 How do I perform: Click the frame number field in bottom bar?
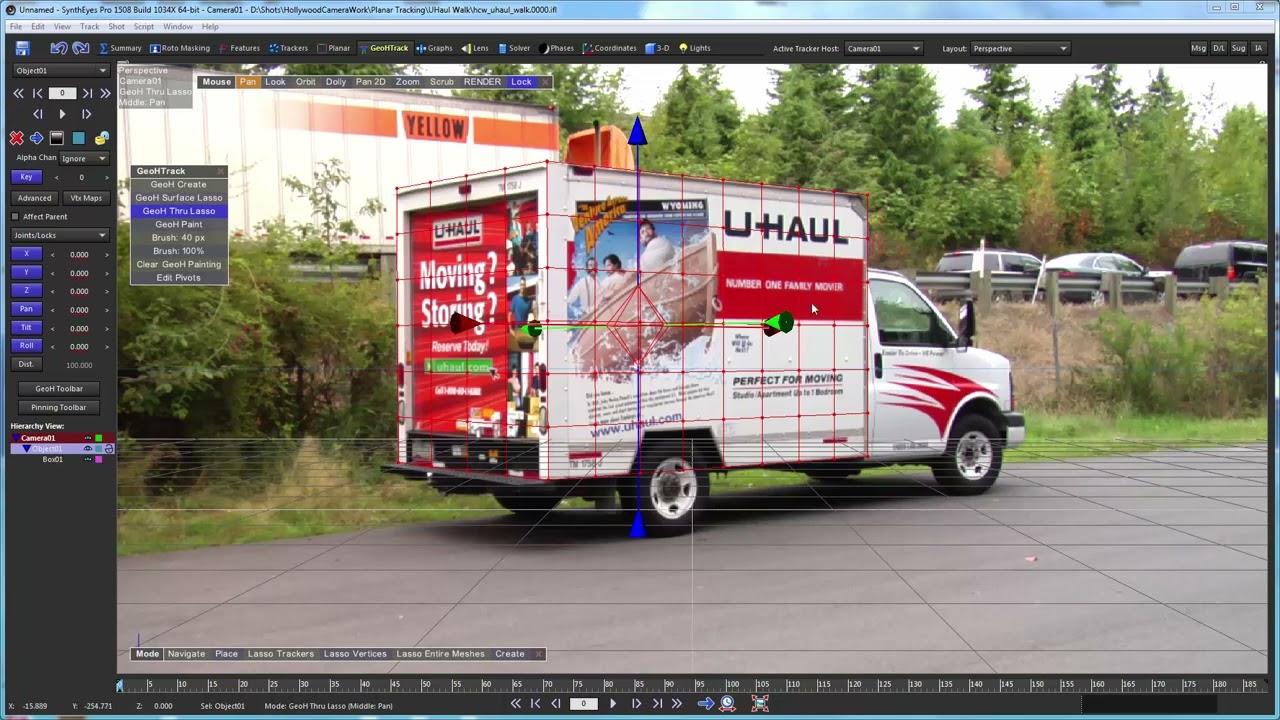tap(584, 704)
